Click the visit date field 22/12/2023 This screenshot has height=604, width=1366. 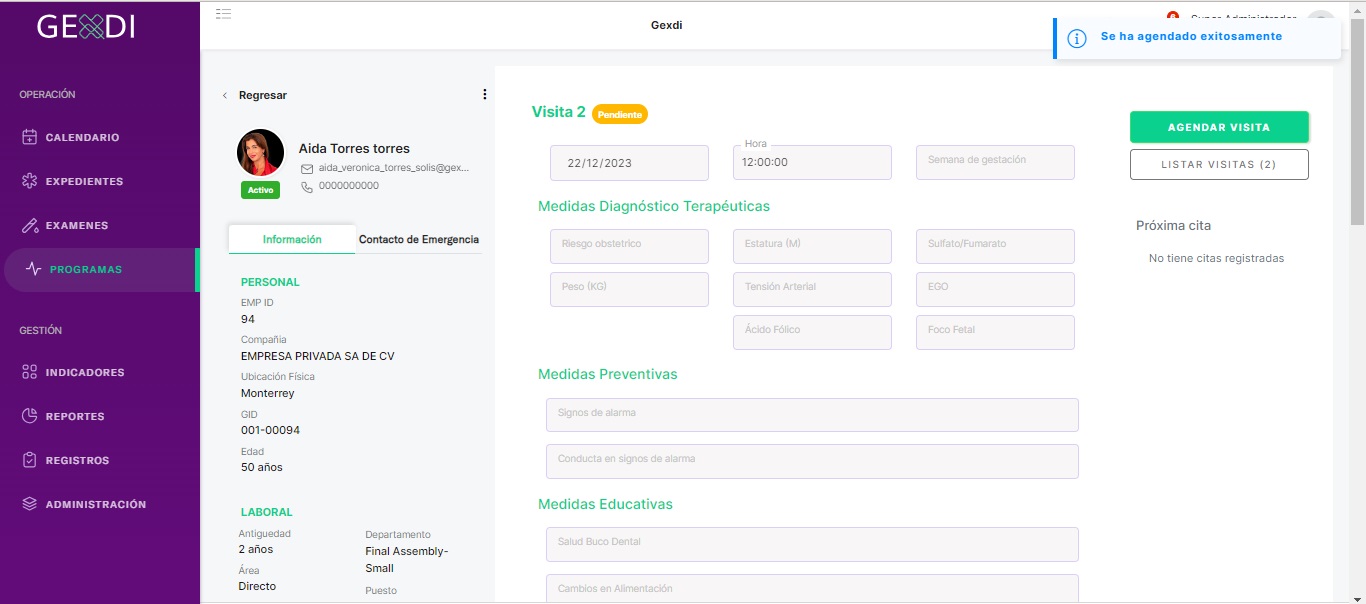(x=629, y=163)
